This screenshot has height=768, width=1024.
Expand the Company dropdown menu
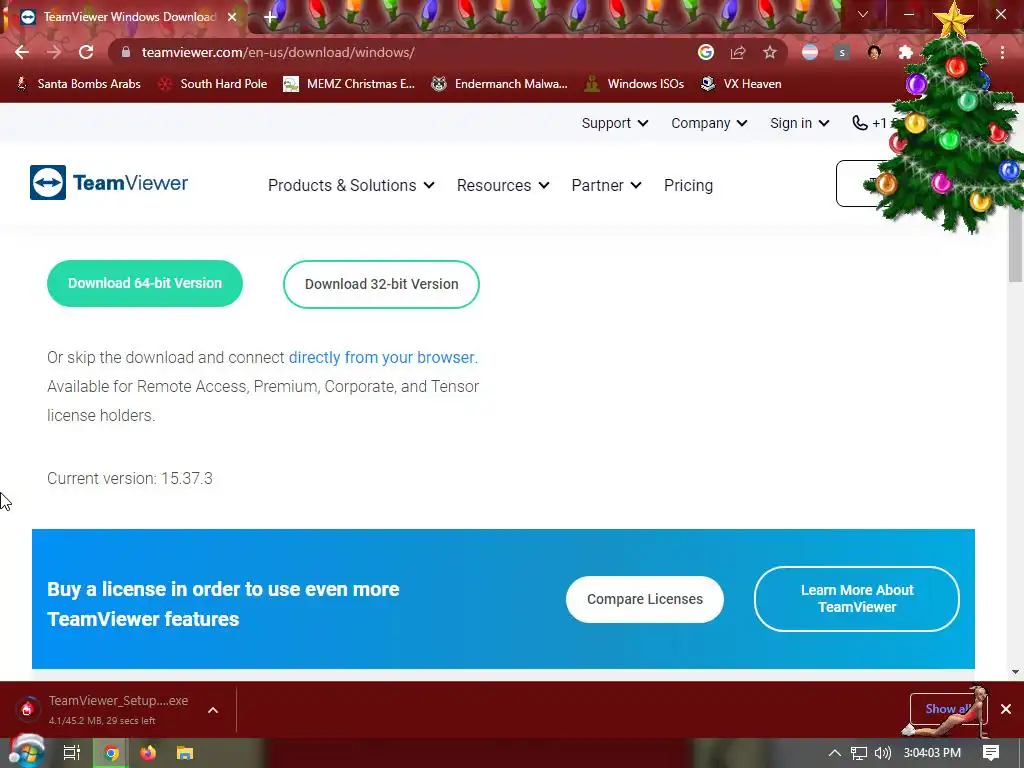pyautogui.click(x=709, y=123)
